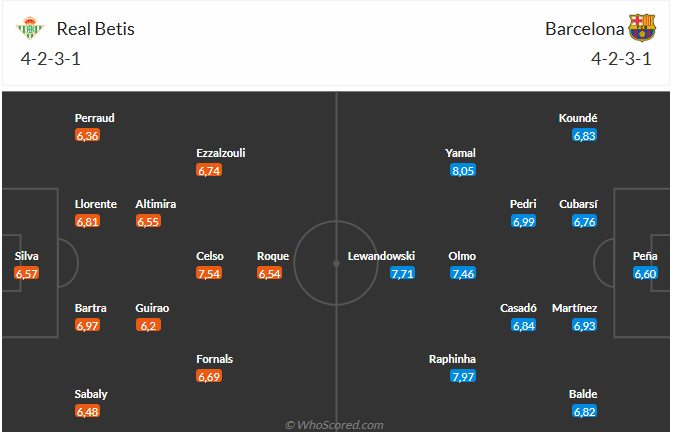Viewport: 675px width, 432px height.
Task: Select Guirao's 6,2 rating badge
Action: [x=148, y=325]
